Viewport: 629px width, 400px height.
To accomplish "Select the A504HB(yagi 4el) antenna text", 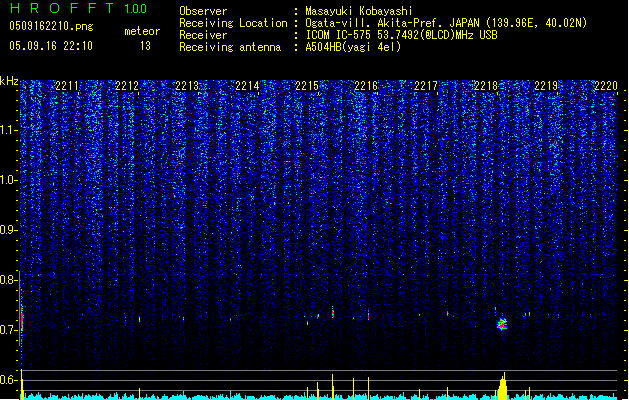I will click(353, 47).
